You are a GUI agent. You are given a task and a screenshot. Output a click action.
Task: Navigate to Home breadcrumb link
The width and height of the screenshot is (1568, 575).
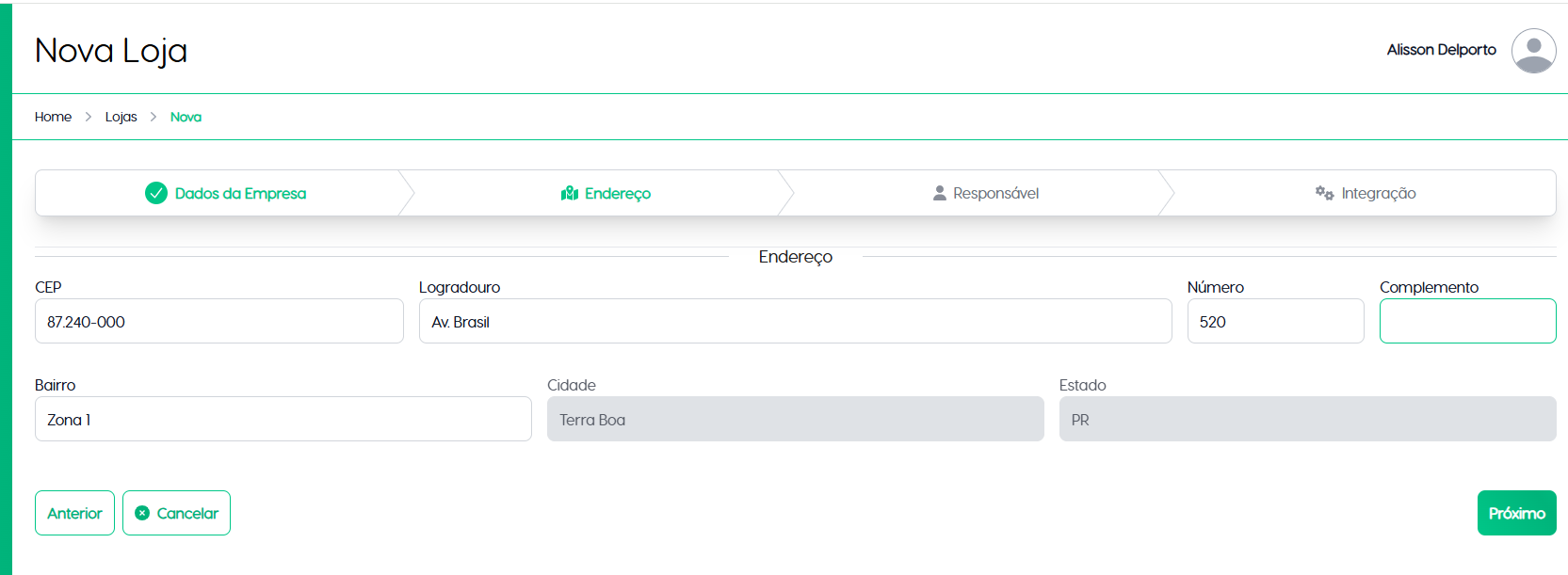click(x=53, y=117)
